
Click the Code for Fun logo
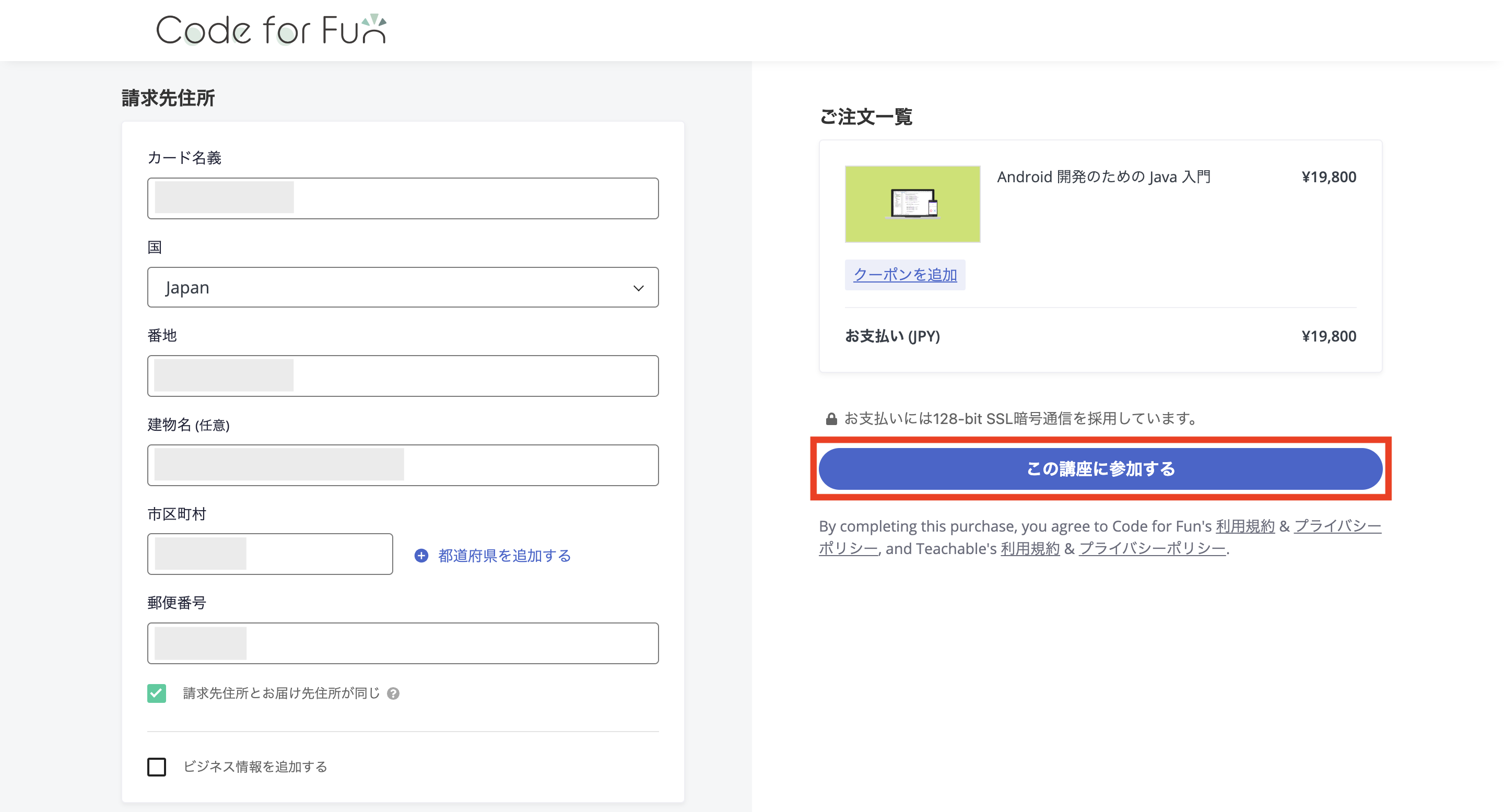click(x=271, y=30)
